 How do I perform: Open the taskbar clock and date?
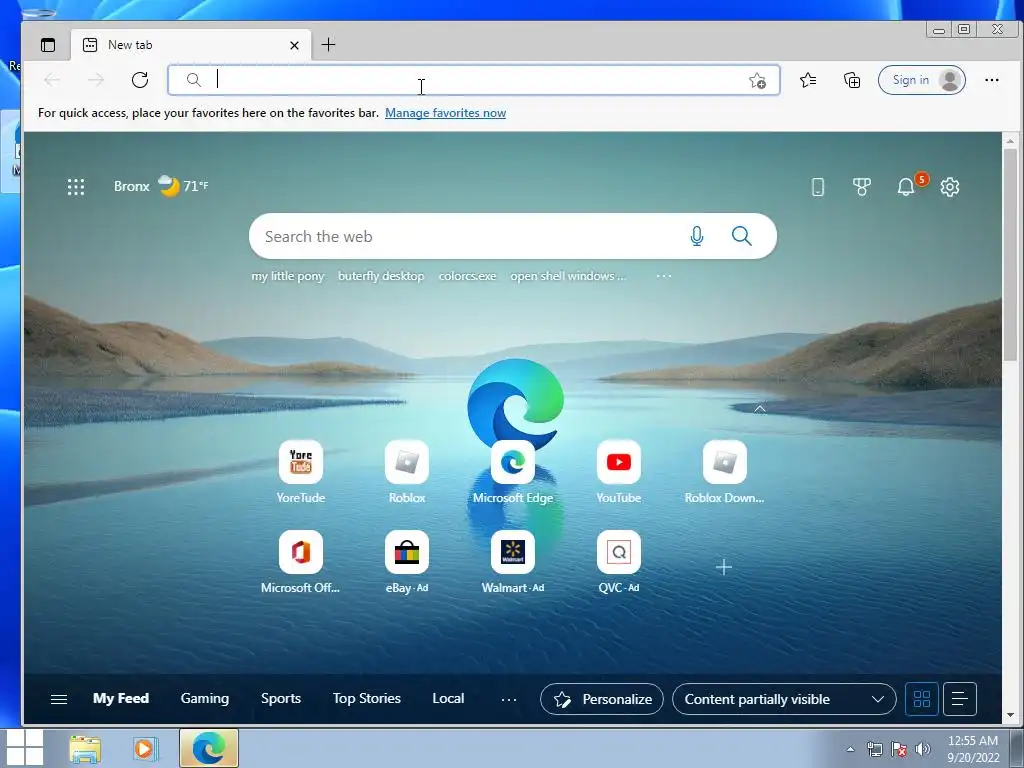click(x=973, y=749)
